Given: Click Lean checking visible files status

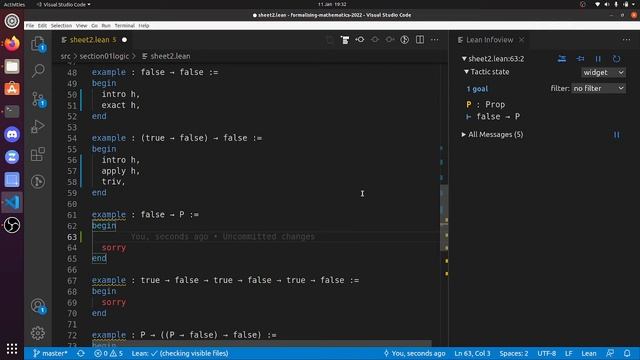Looking at the screenshot, I should 180,353.
